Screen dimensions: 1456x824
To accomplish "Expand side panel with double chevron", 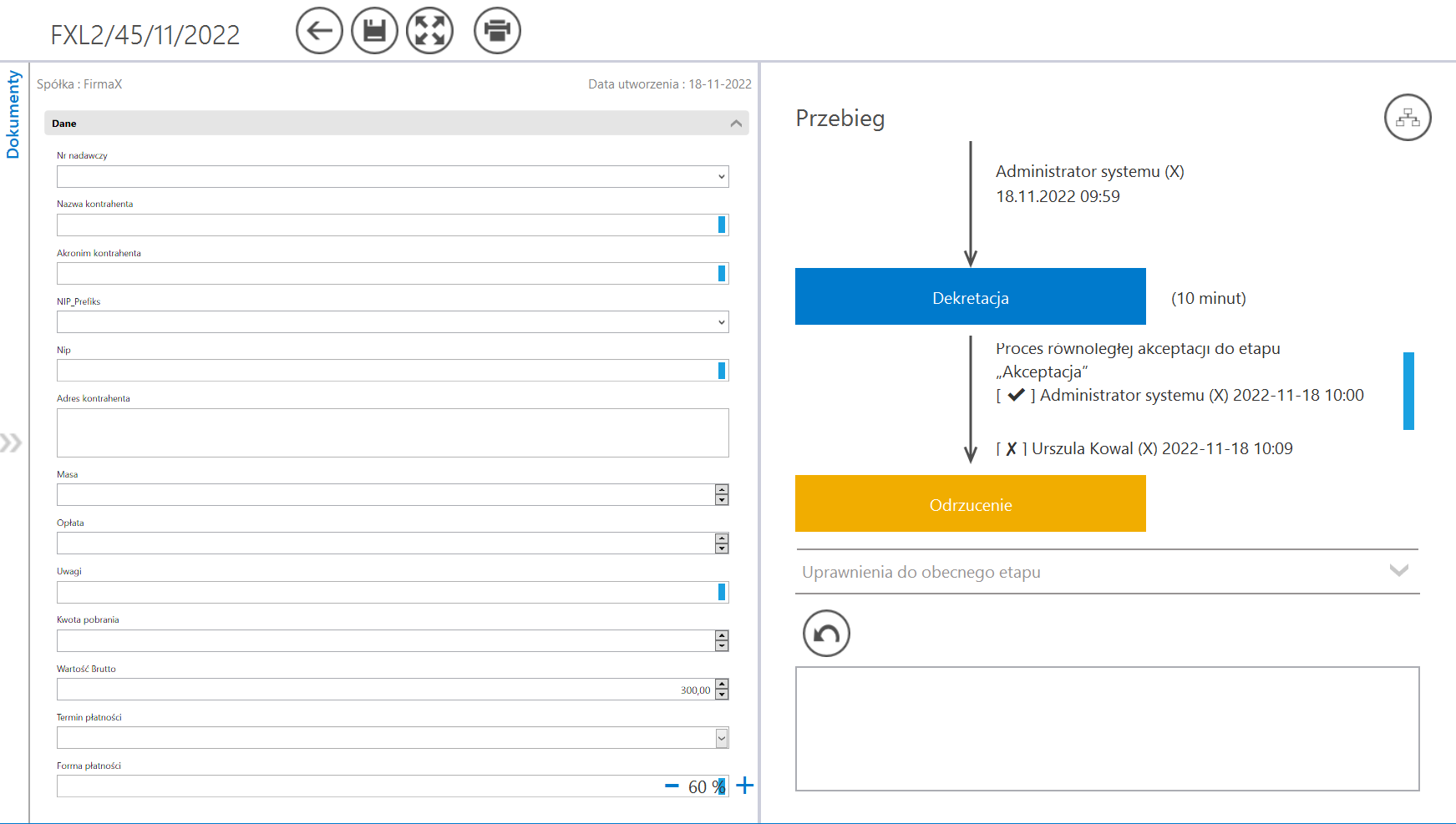I will coord(11,442).
